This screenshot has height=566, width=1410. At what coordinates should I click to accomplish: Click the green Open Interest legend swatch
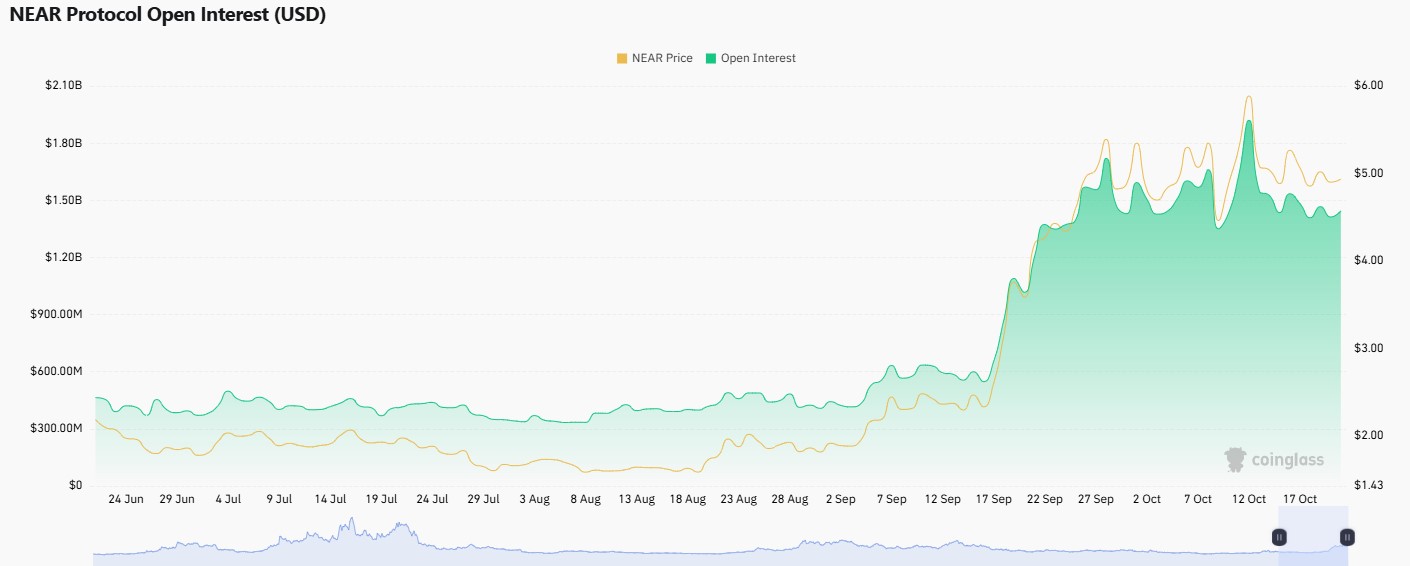click(710, 58)
